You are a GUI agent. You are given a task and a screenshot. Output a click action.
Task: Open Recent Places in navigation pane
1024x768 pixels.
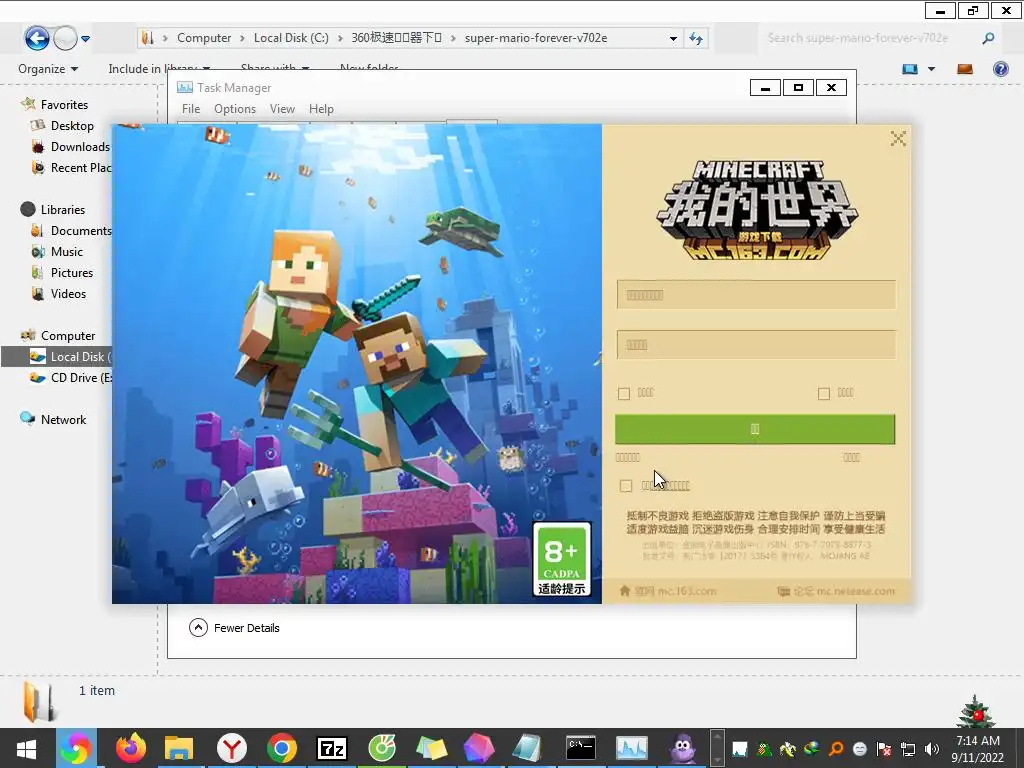(x=80, y=167)
